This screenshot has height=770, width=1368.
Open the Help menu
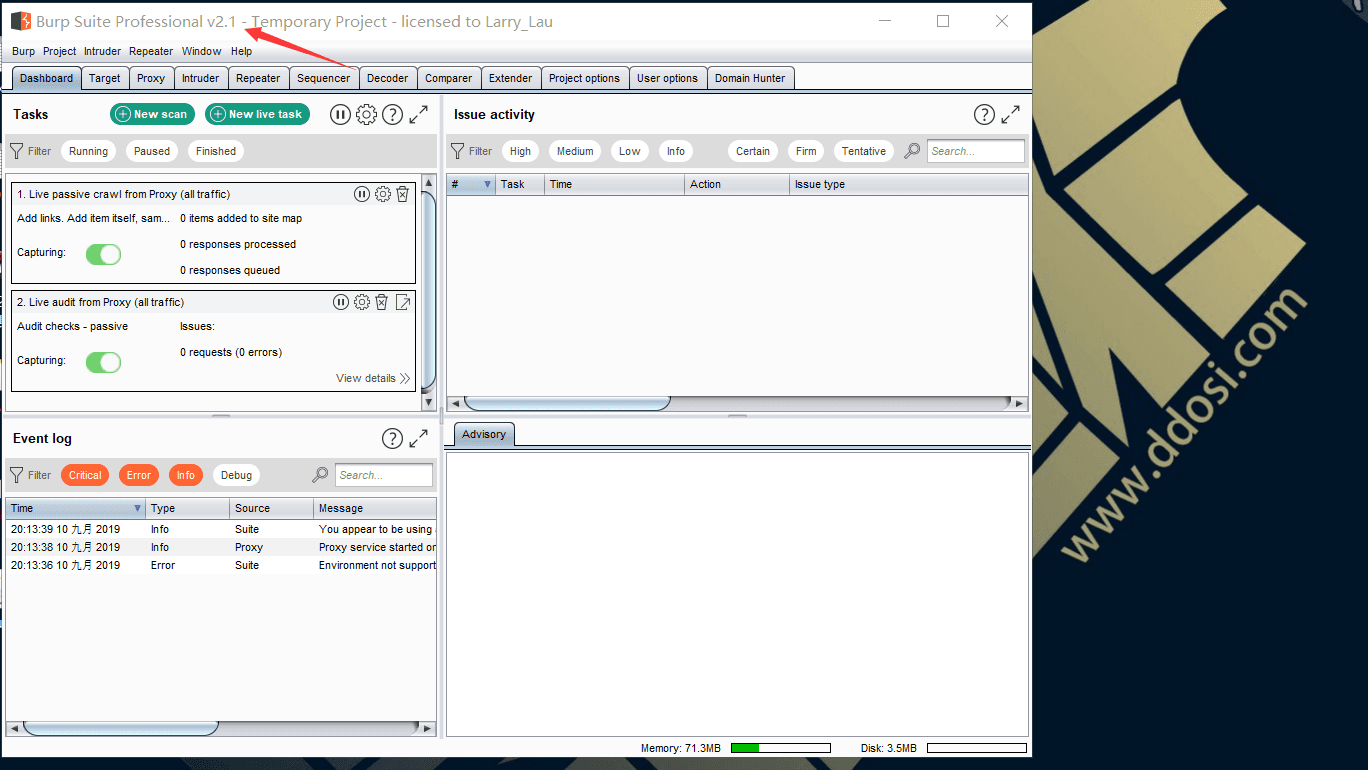click(242, 51)
